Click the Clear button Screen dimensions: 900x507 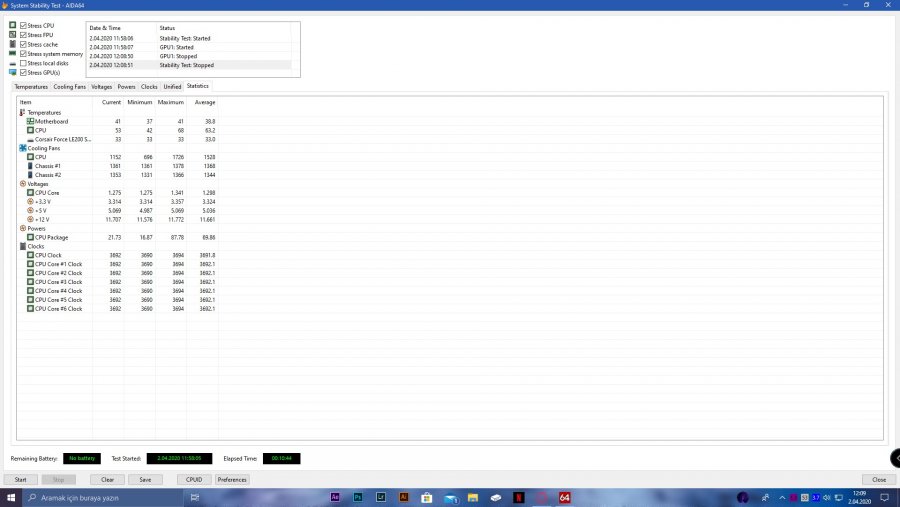(x=107, y=479)
